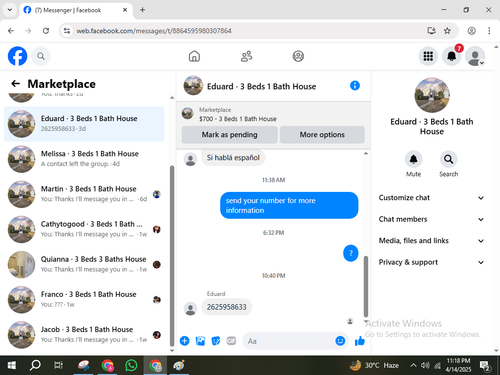The height and width of the screenshot is (375, 500).
Task: Open site information icon in address bar
Action: pyautogui.click(x=67, y=31)
